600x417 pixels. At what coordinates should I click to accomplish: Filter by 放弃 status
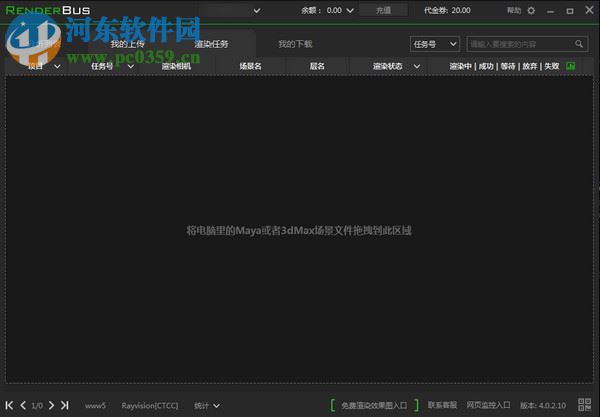pyautogui.click(x=530, y=67)
